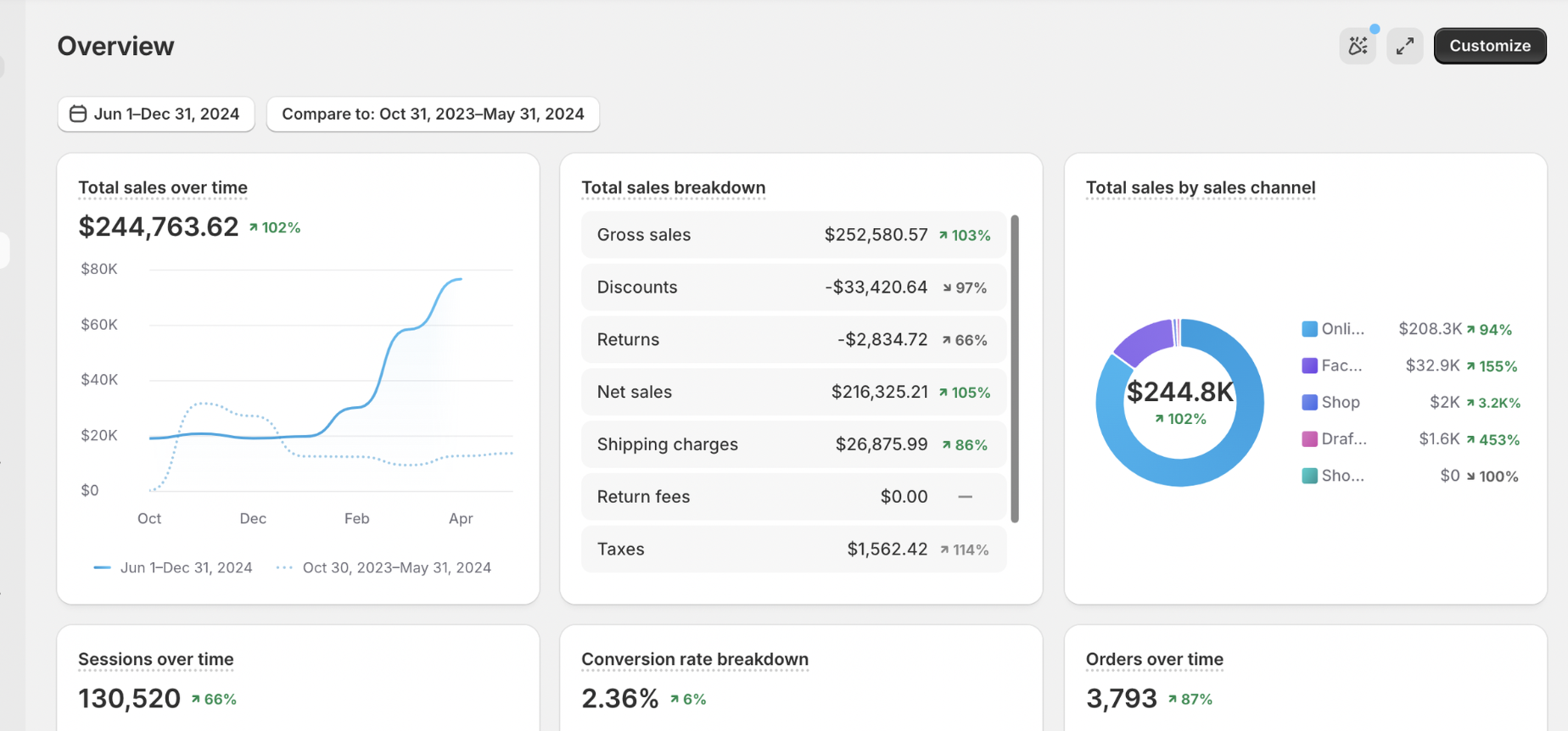
Task: Select the Shipping charges row
Action: click(x=793, y=444)
